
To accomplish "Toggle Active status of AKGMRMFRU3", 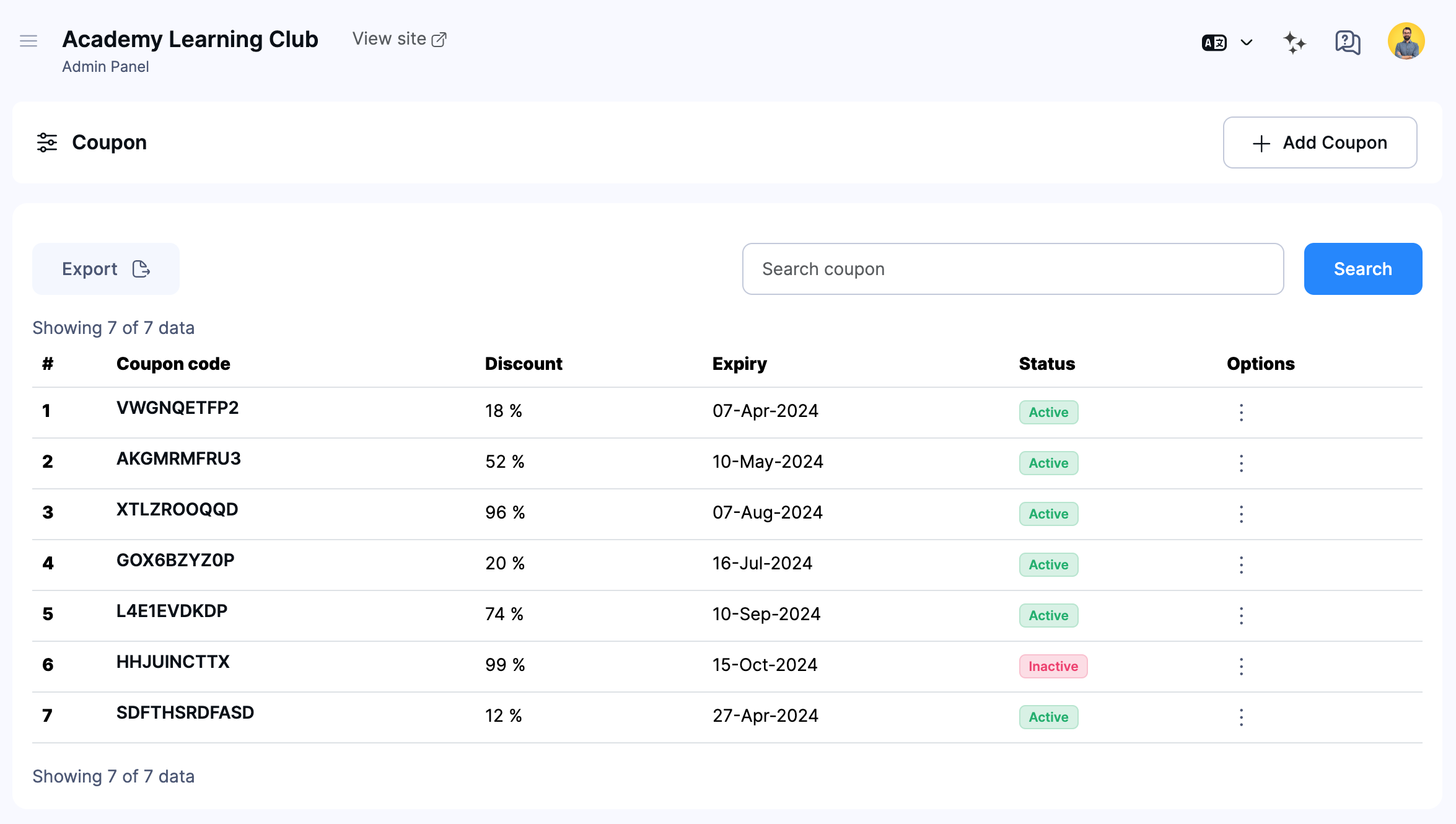I will 1048,463.
